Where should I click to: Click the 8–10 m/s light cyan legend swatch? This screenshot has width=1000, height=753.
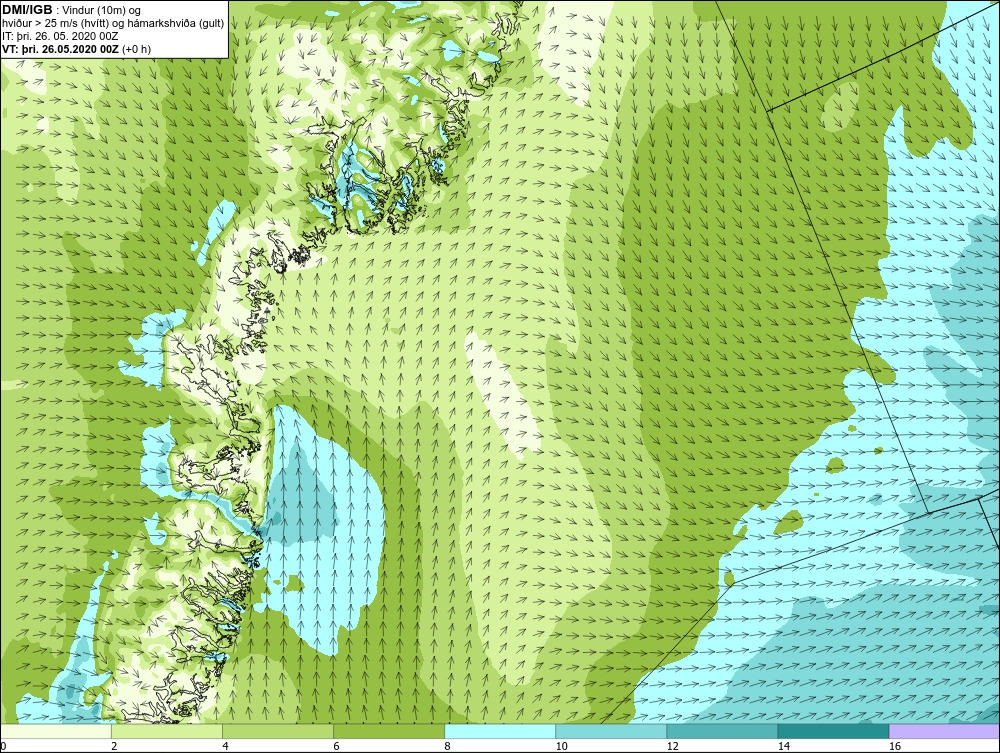click(500, 731)
